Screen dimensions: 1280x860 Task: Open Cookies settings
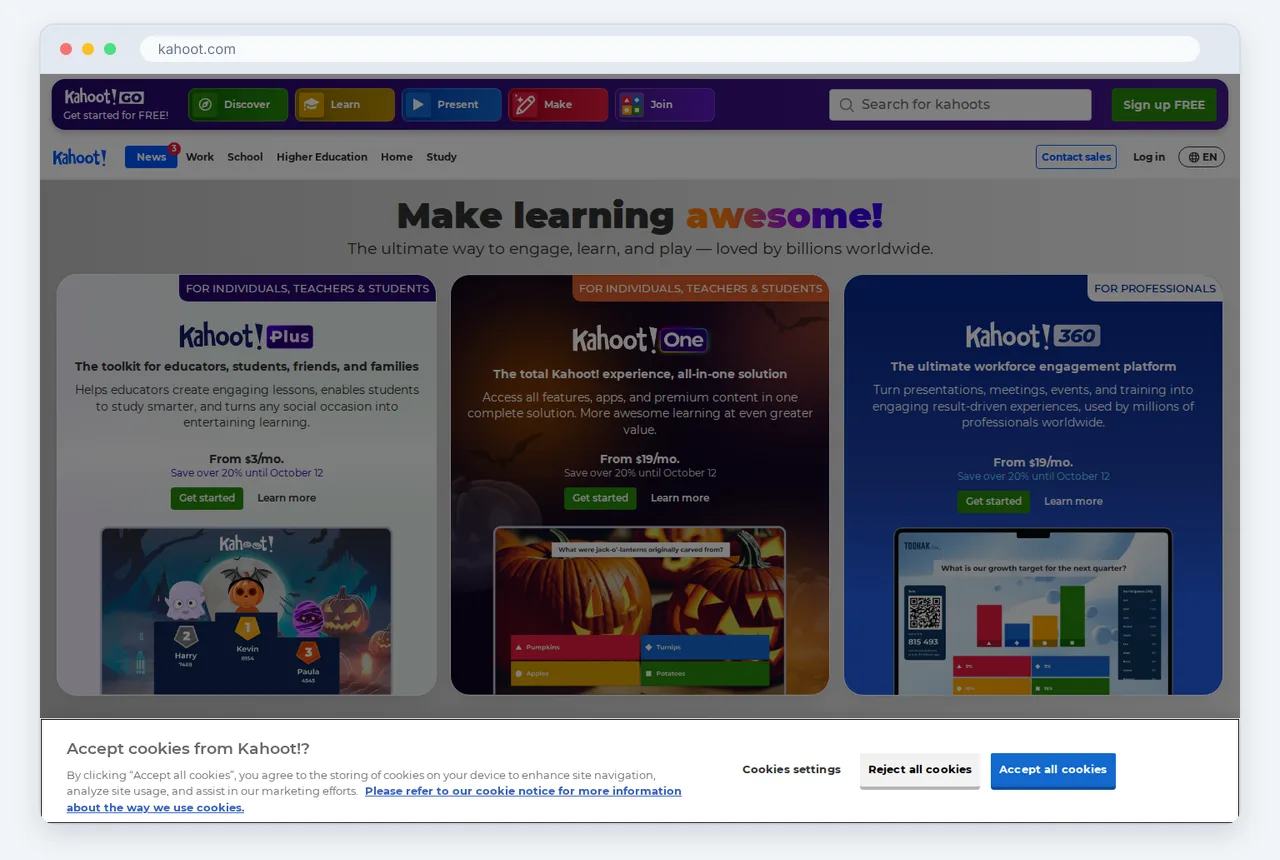pyautogui.click(x=792, y=770)
